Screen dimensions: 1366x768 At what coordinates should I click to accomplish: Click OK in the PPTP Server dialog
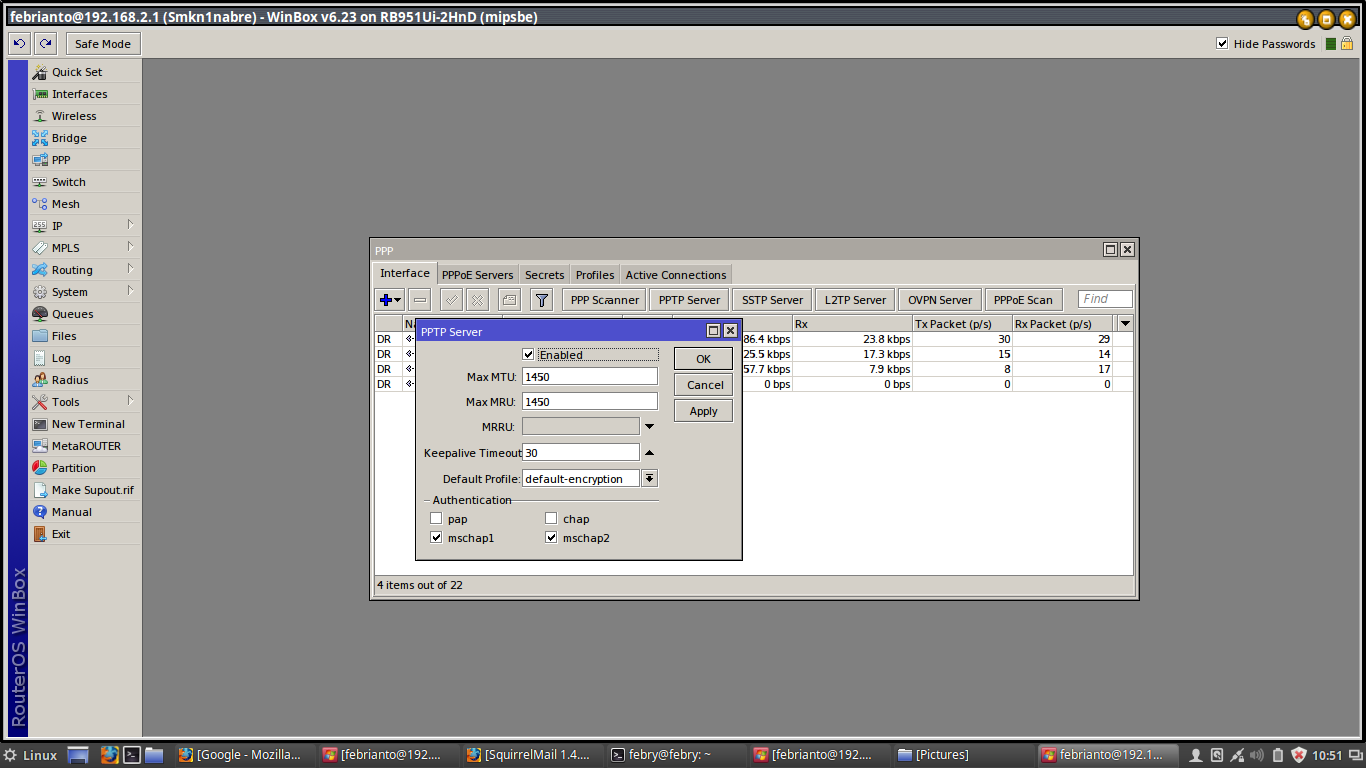point(703,359)
